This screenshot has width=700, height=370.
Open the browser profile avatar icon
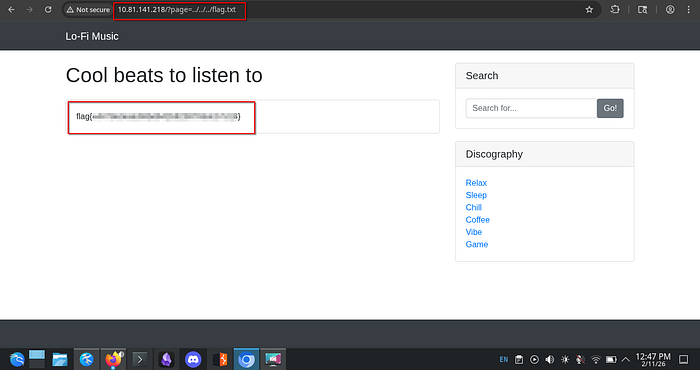[670, 9]
